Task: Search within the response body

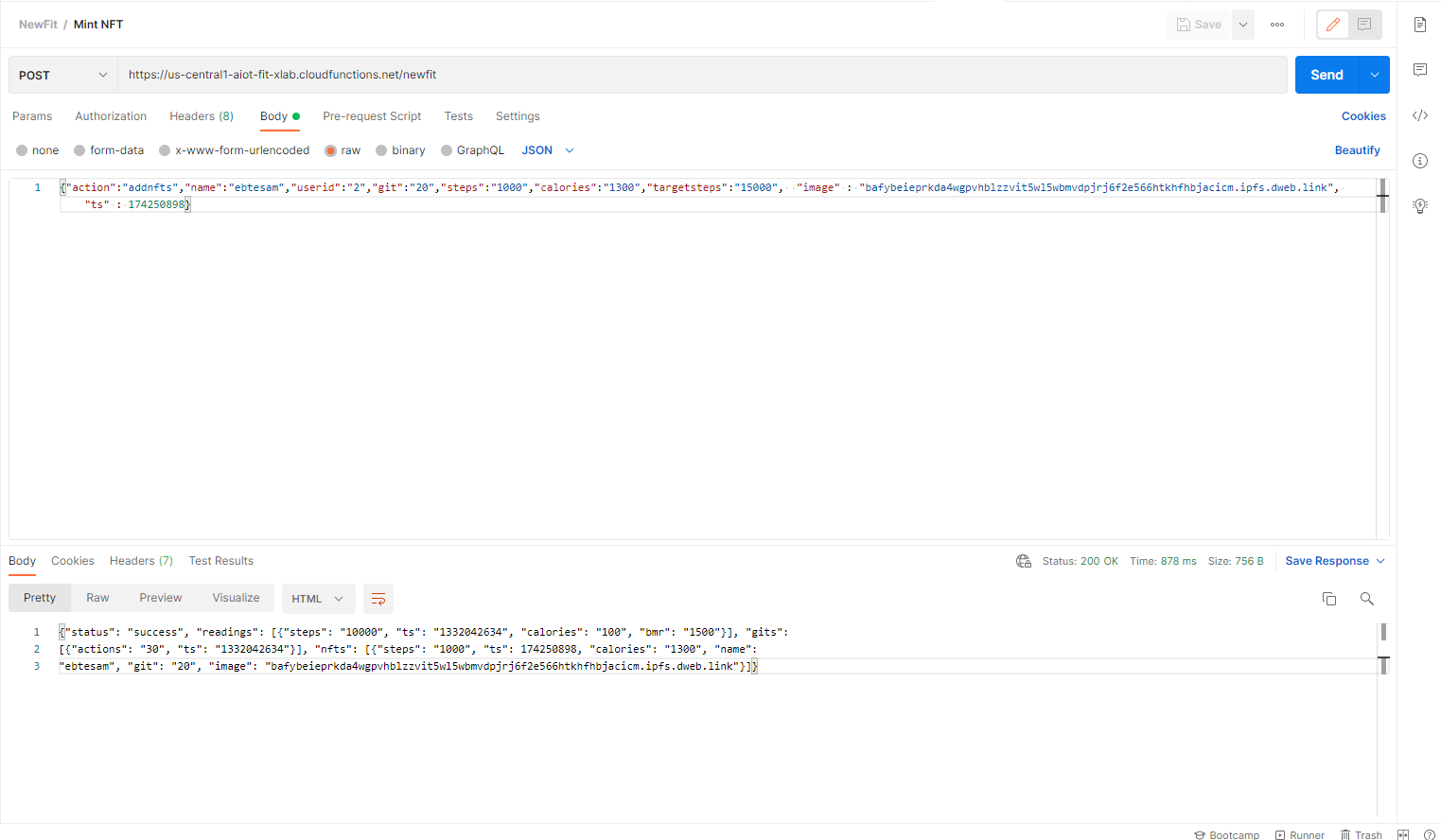Action: [x=1367, y=599]
